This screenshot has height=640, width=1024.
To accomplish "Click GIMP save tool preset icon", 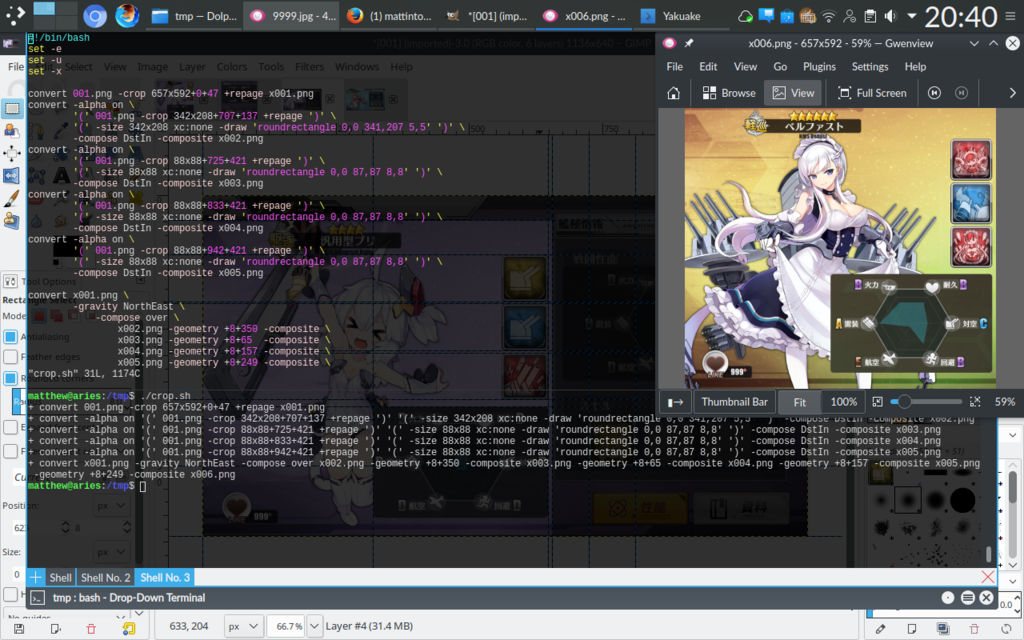I will click(19, 629).
